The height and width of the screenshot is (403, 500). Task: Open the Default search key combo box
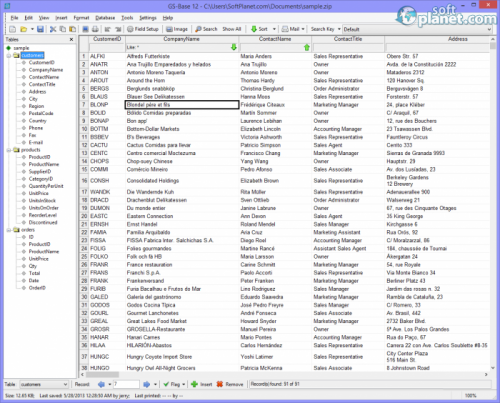click(x=417, y=29)
